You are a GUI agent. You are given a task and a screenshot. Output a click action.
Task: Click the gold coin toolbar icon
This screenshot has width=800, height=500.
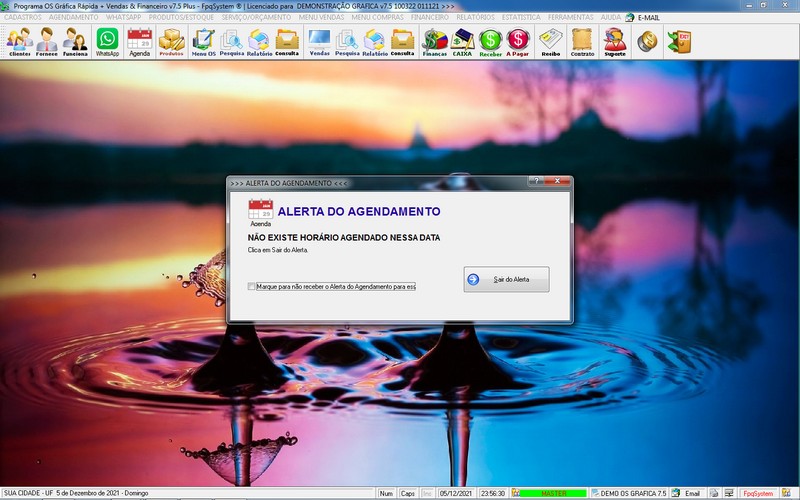pyautogui.click(x=647, y=42)
